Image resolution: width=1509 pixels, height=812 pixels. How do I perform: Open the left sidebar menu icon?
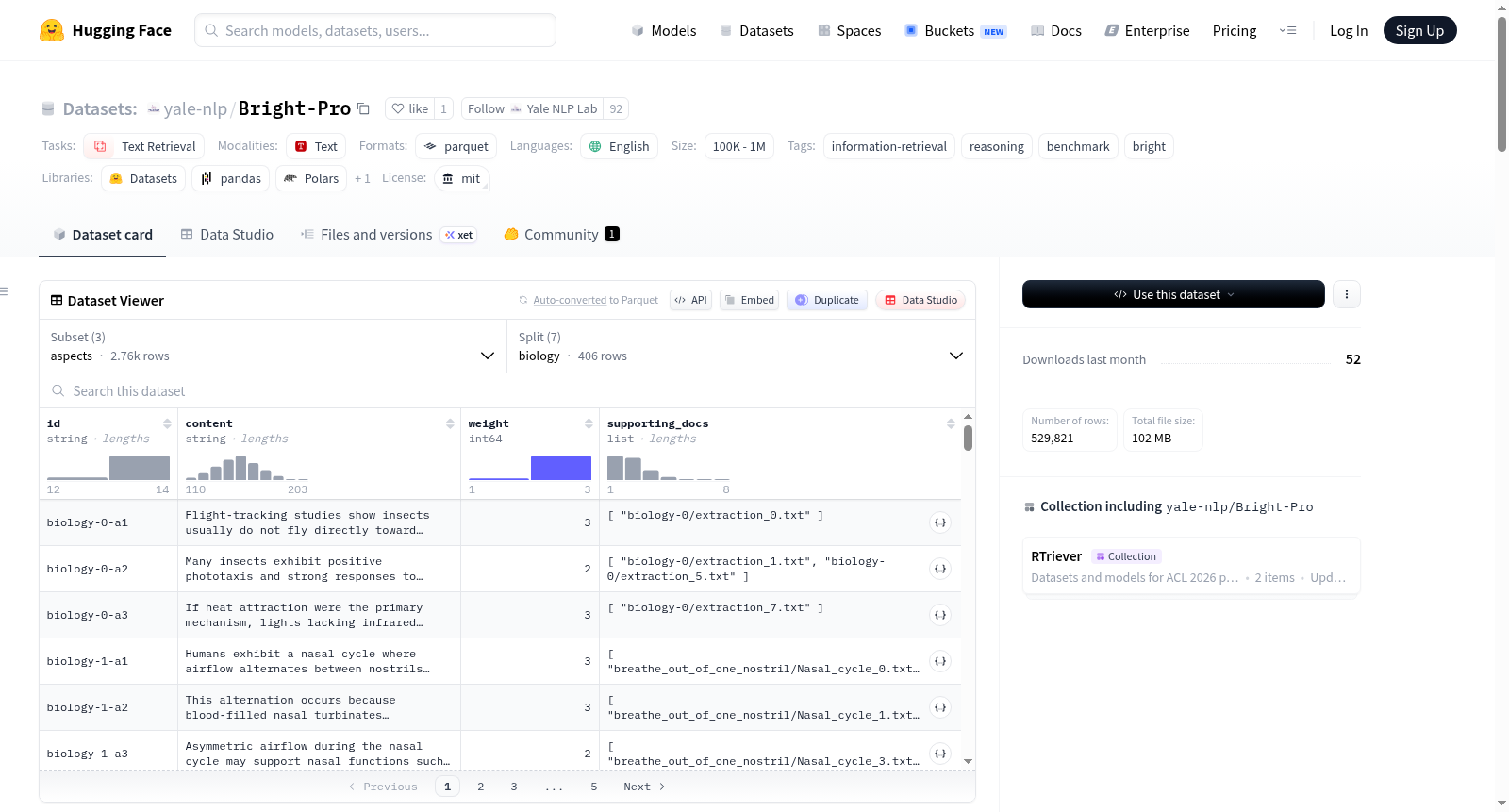coord(4,291)
